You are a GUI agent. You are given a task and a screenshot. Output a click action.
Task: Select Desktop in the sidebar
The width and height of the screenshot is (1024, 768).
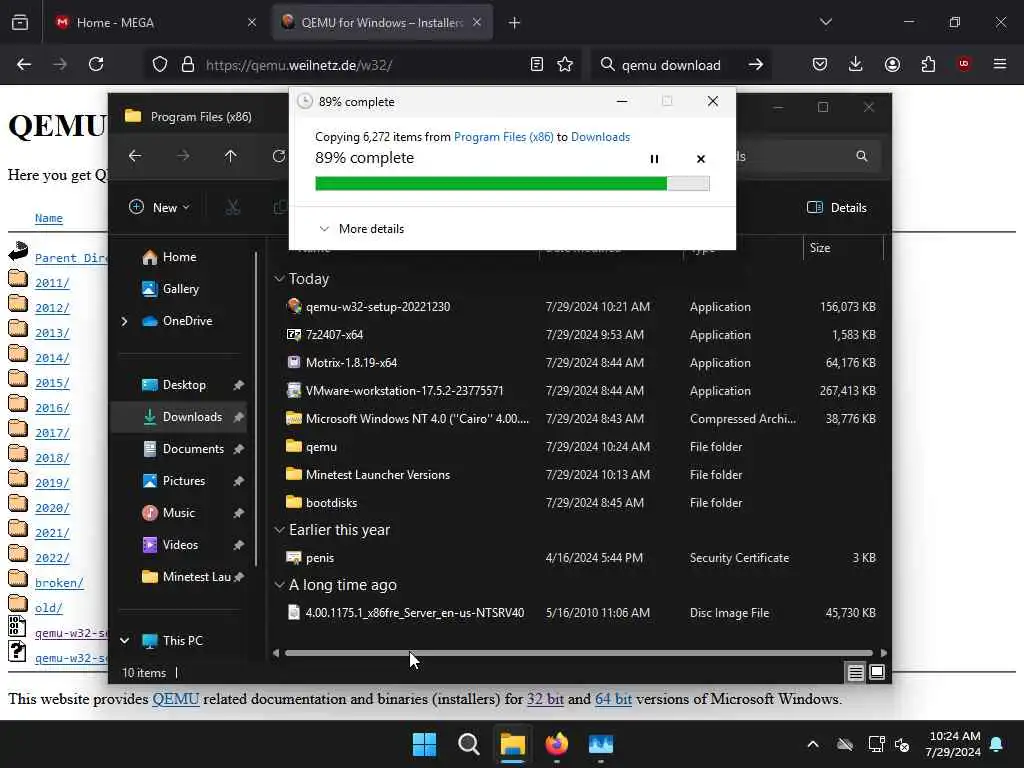pos(176,385)
